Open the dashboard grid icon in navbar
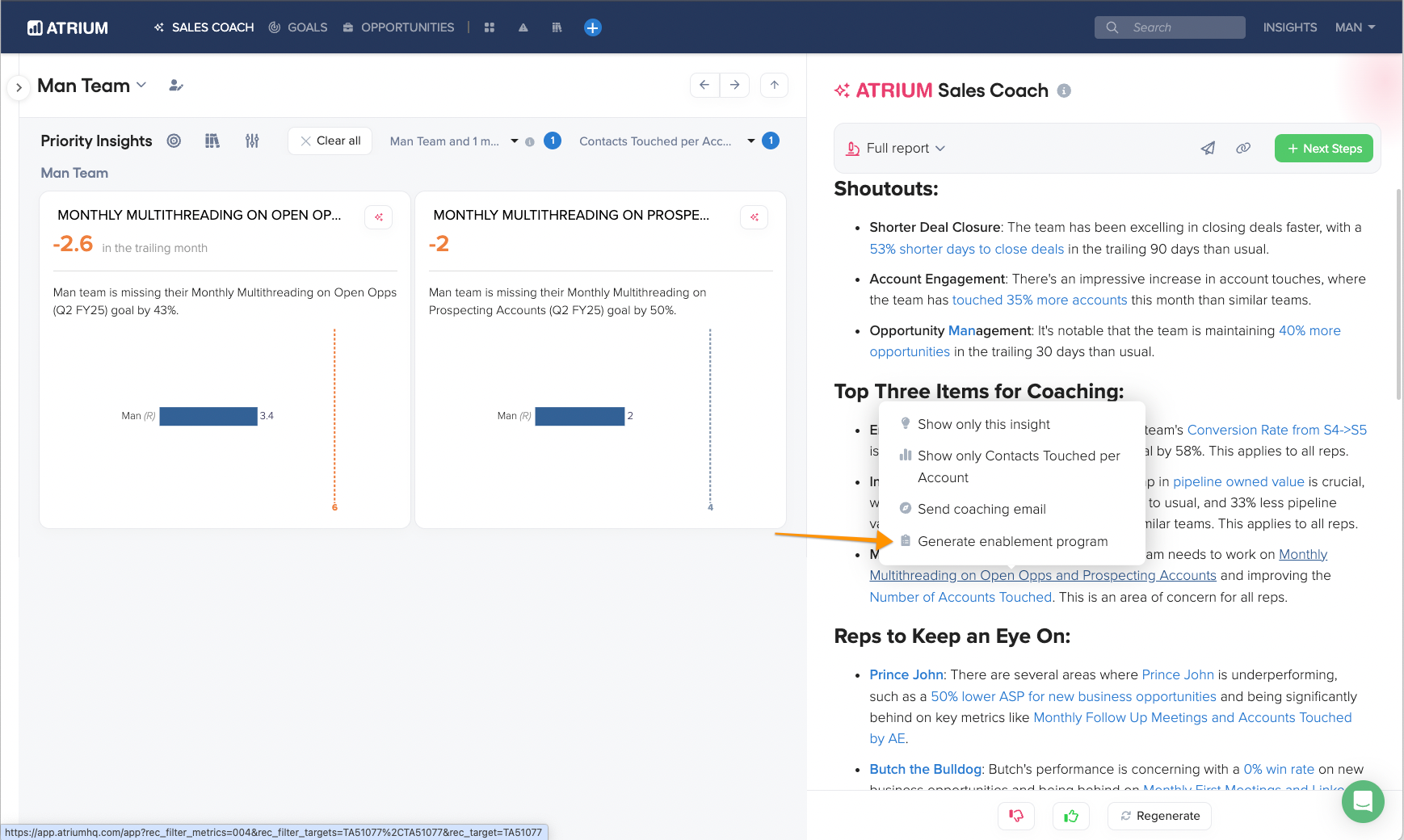 click(489, 27)
